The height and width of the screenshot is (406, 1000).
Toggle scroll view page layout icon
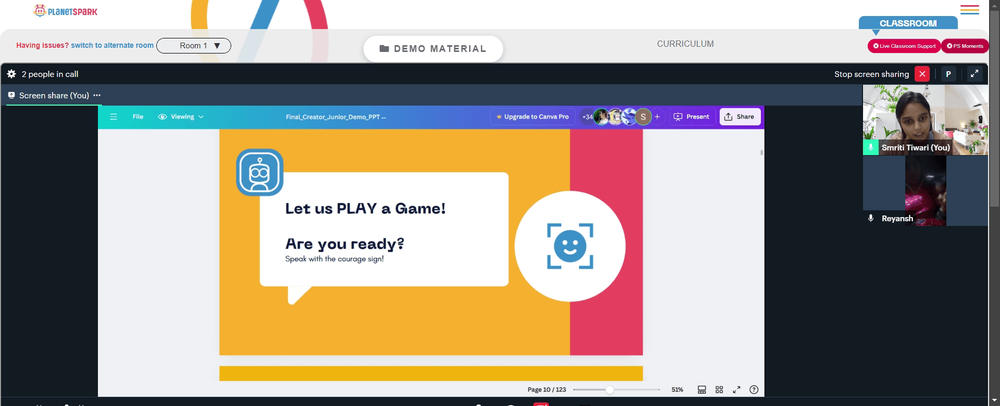tap(702, 389)
